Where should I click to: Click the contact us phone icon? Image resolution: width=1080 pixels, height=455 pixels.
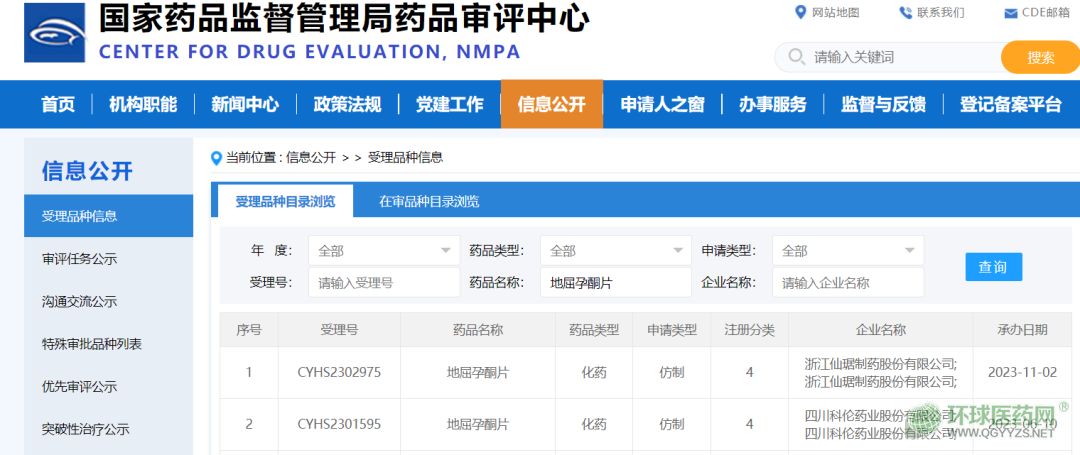pyautogui.click(x=906, y=12)
